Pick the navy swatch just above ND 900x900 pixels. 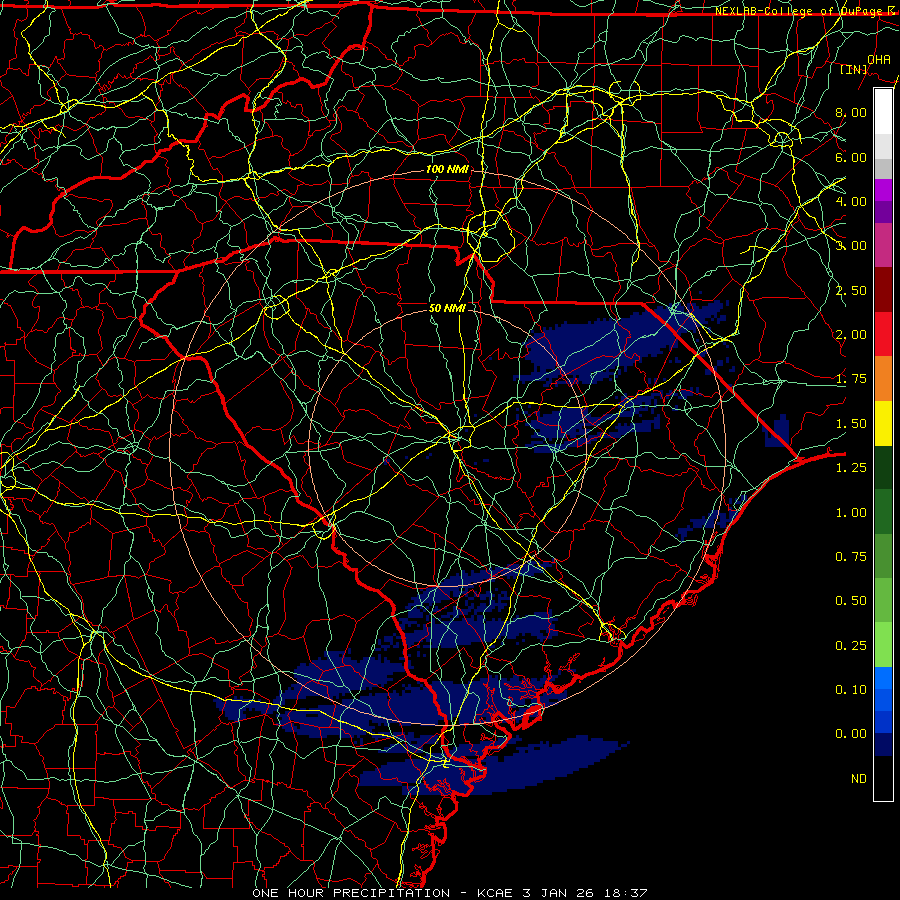[x=883, y=746]
